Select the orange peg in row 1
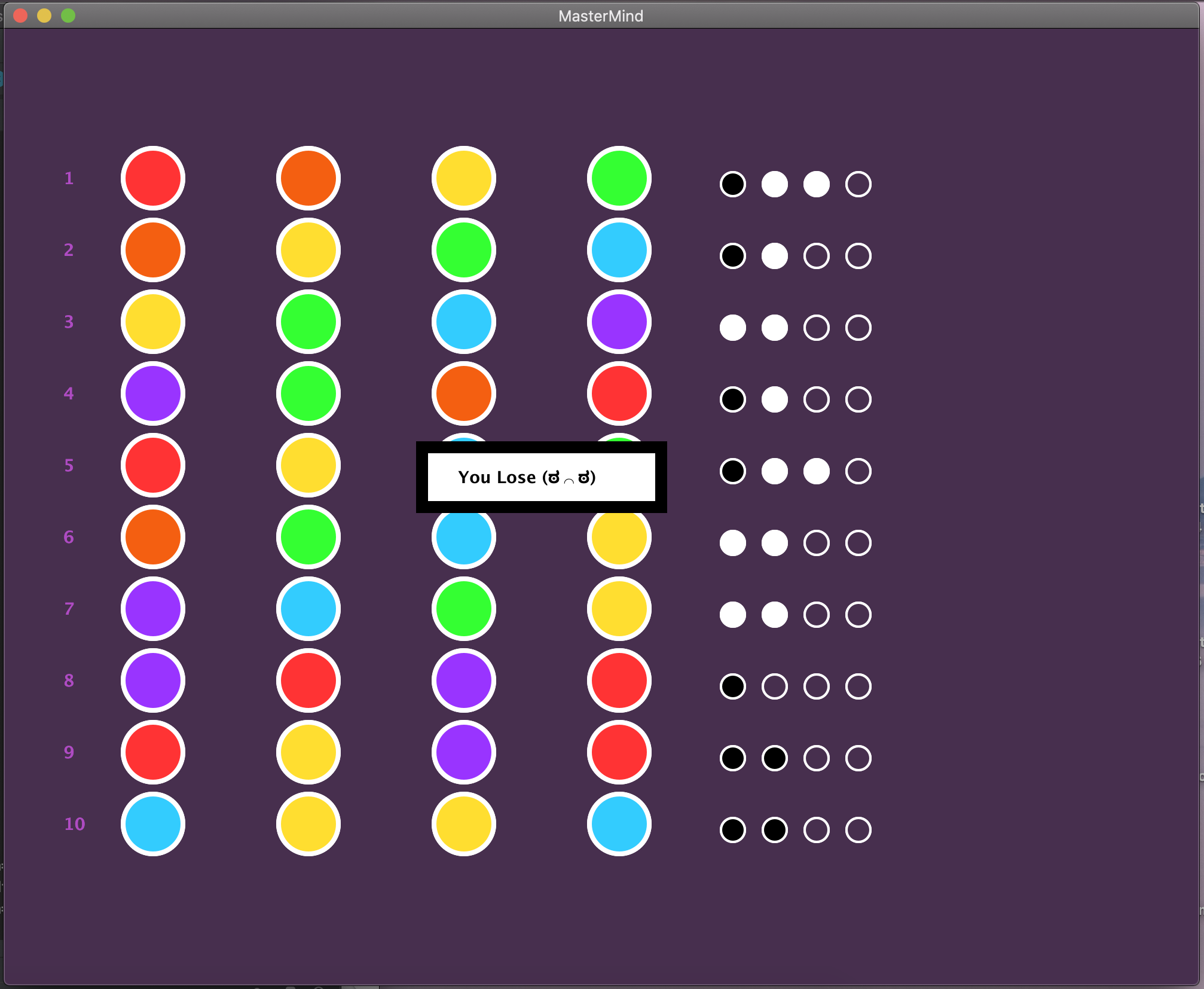Screen dimensions: 1204x989 point(308,178)
